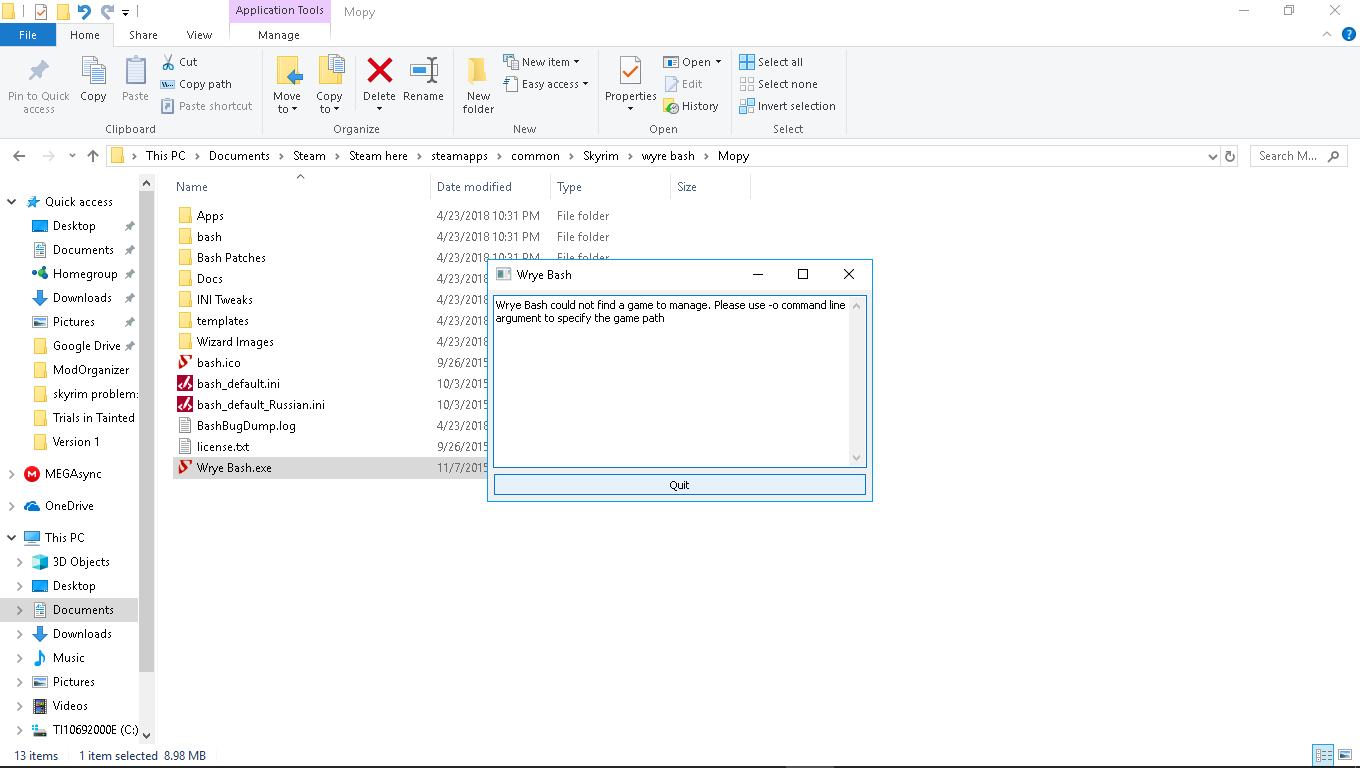Click the Select all option
1360x768 pixels.
click(771, 62)
